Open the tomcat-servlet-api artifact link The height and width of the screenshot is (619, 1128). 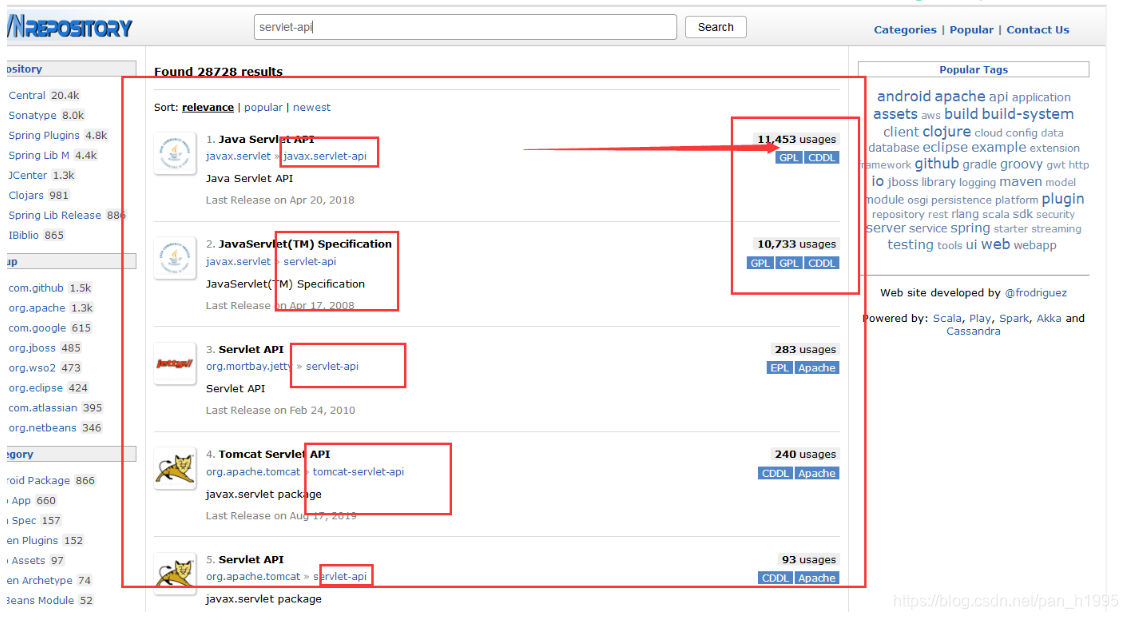(358, 472)
